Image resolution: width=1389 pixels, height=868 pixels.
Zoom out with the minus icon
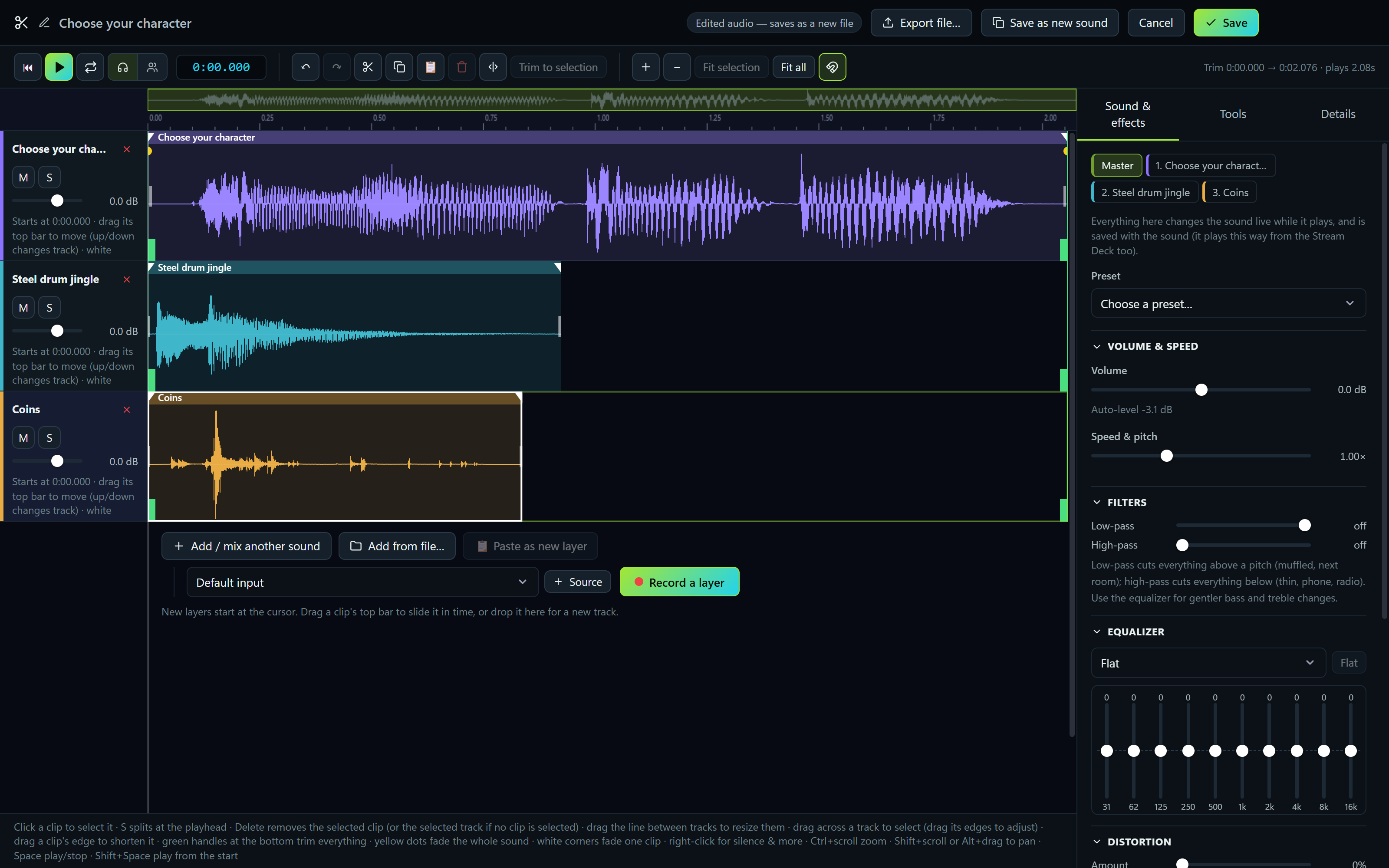pyautogui.click(x=677, y=67)
